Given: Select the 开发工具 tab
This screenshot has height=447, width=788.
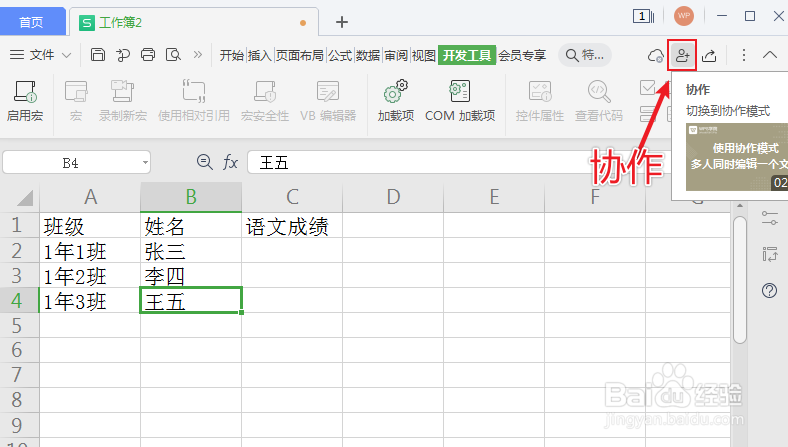Looking at the screenshot, I should pos(467,55).
